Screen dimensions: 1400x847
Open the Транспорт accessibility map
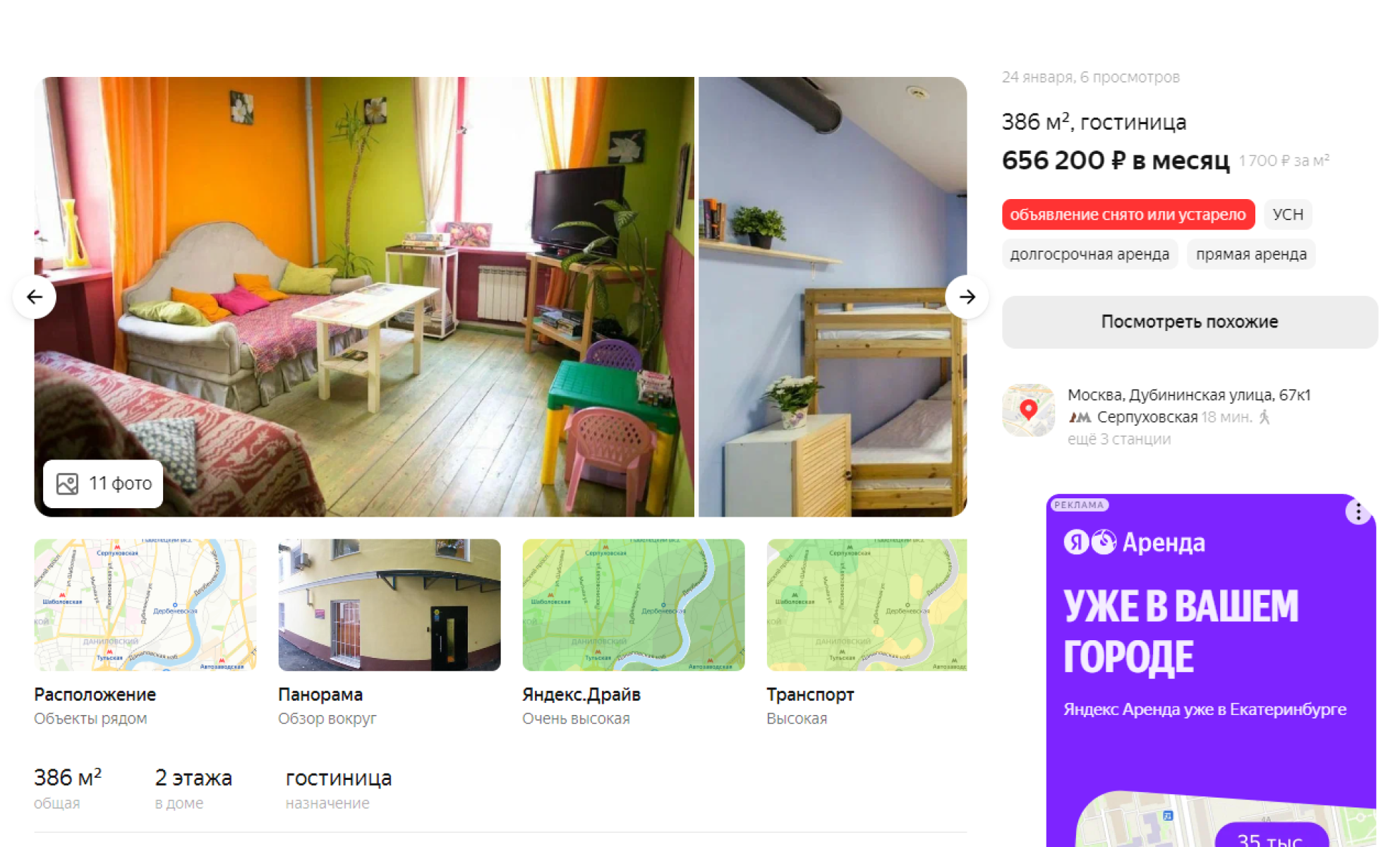click(867, 605)
